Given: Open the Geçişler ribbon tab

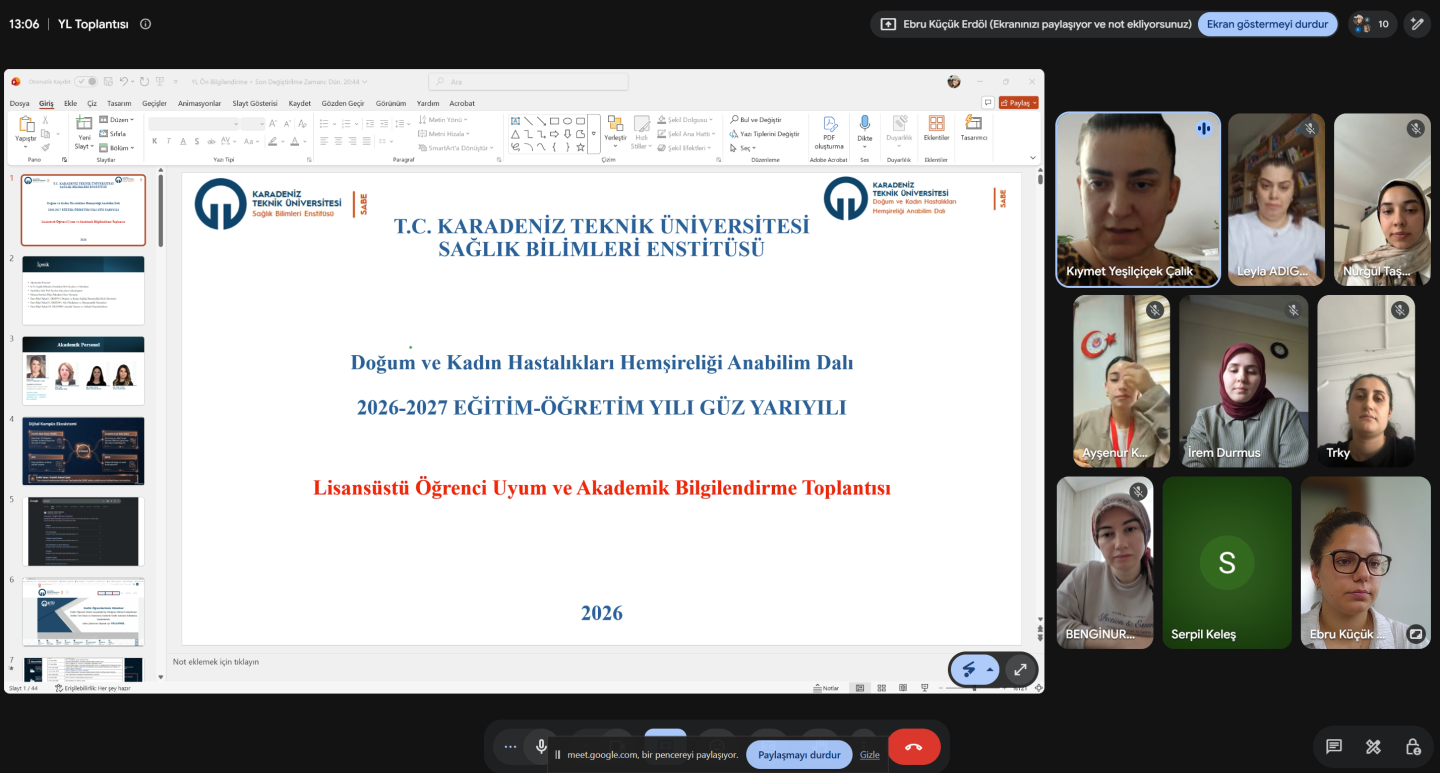Looking at the screenshot, I should pos(154,103).
